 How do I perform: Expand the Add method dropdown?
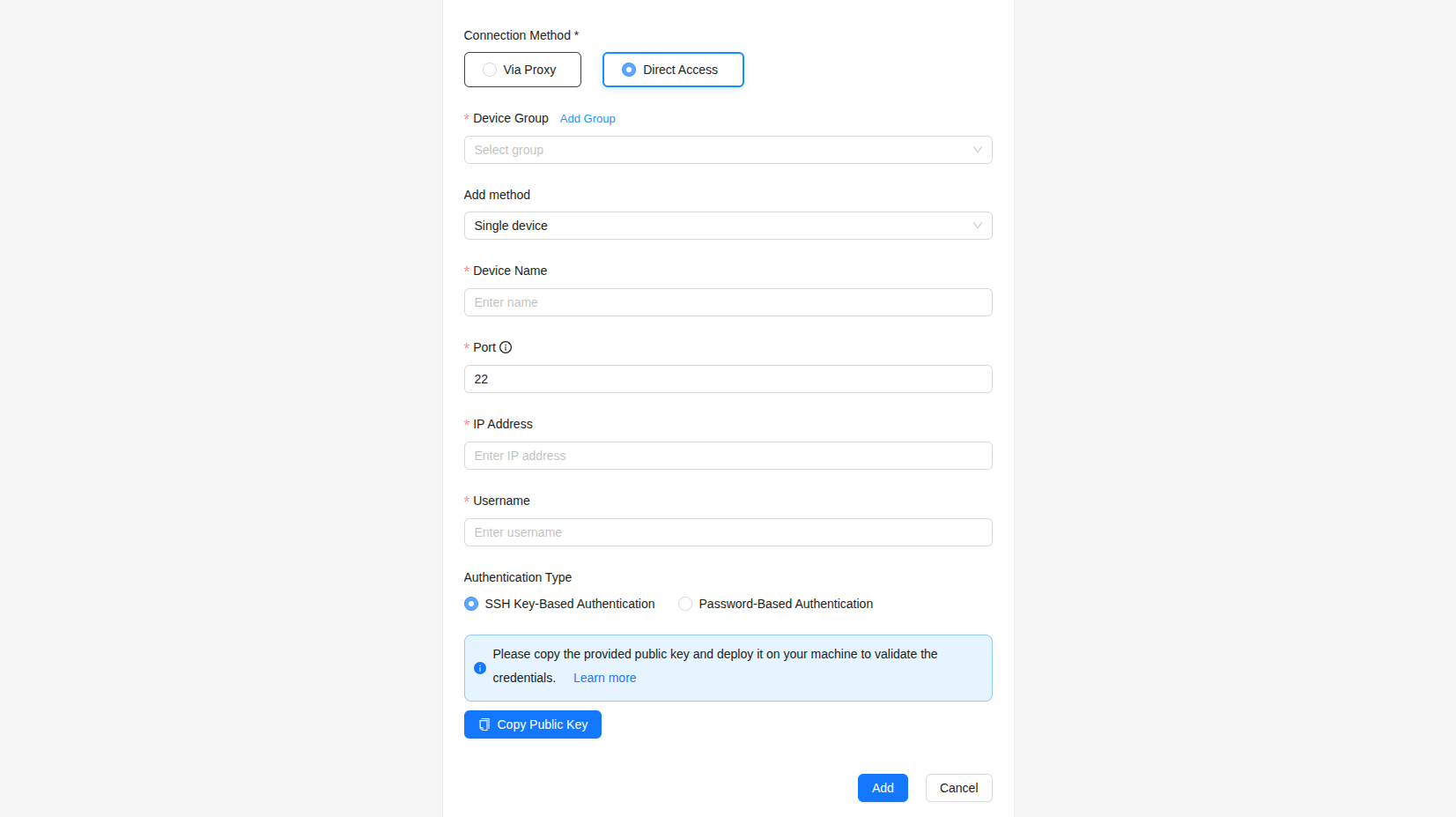[x=728, y=226]
